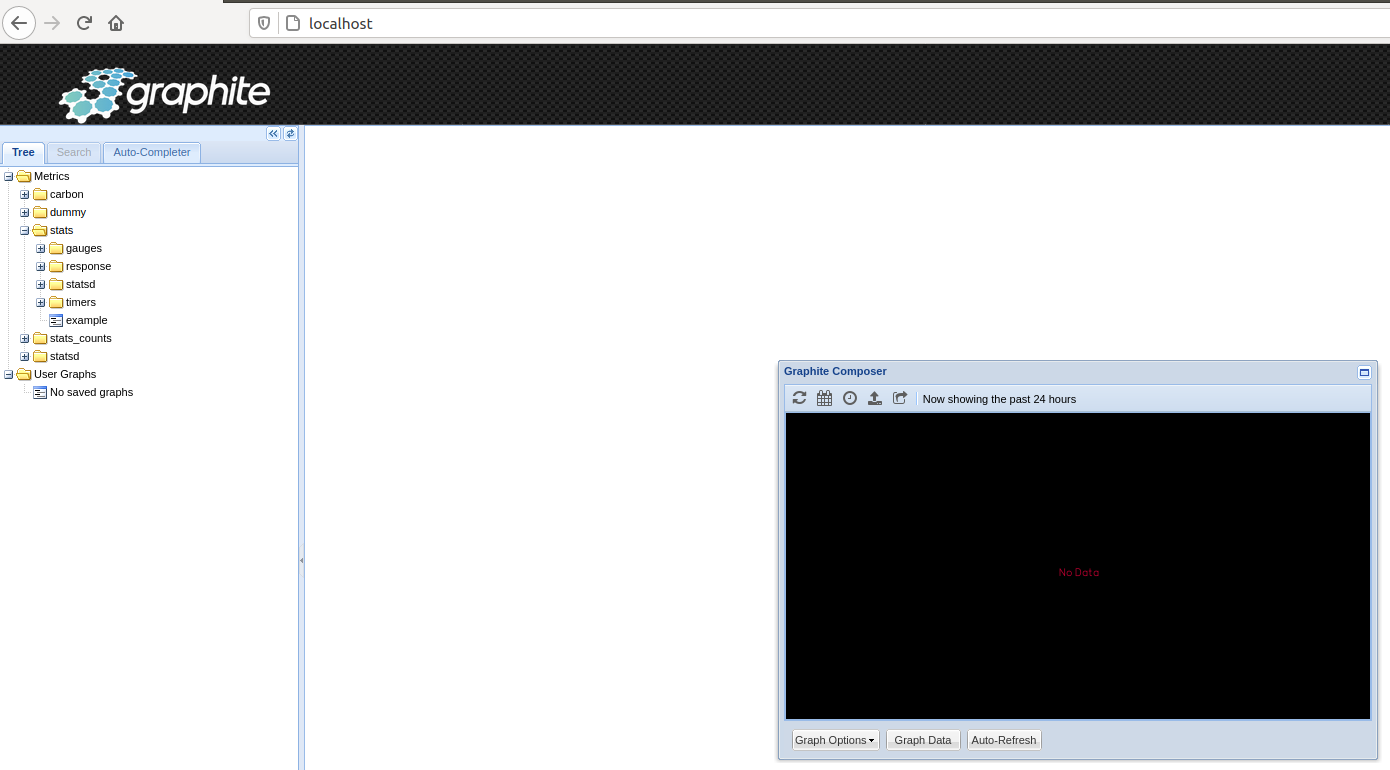Click the clock recent-data icon
The image size is (1390, 770).
tap(850, 398)
